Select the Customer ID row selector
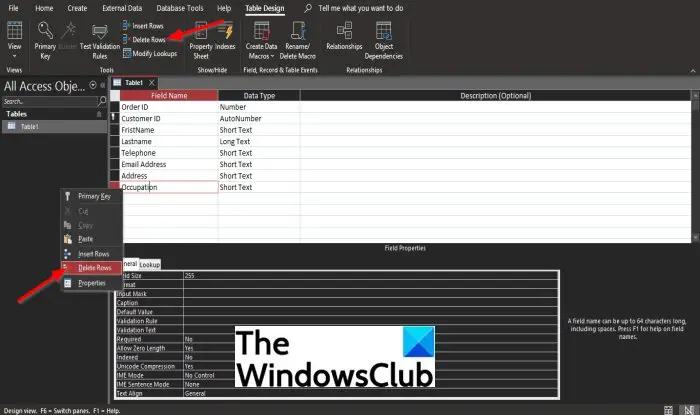This screenshot has height=415, width=700. (115, 119)
